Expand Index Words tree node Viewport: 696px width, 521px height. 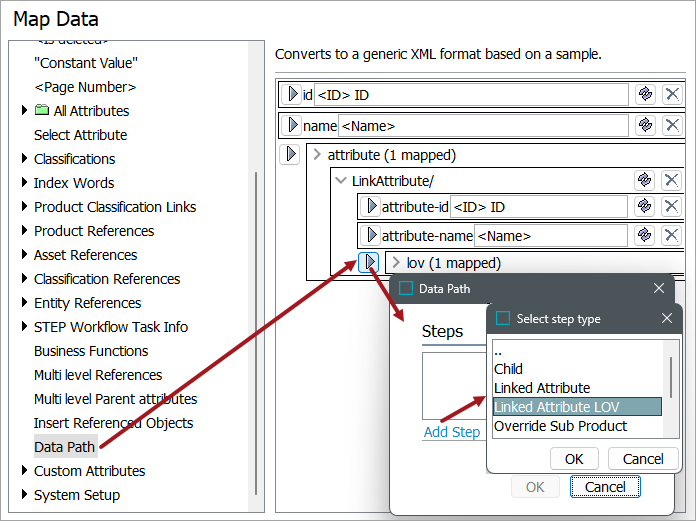click(24, 182)
